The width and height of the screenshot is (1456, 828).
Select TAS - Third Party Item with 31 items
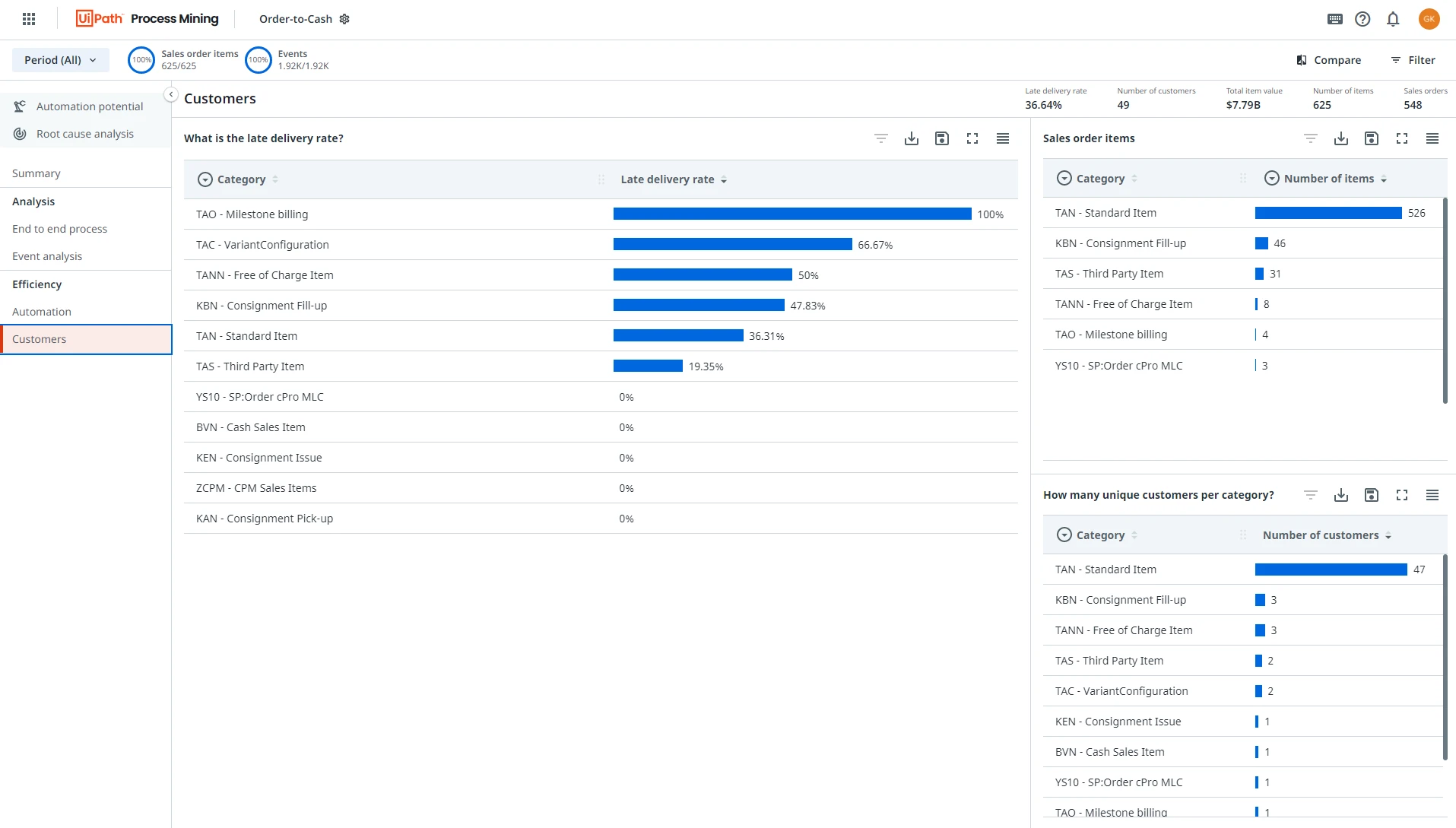coord(1242,274)
